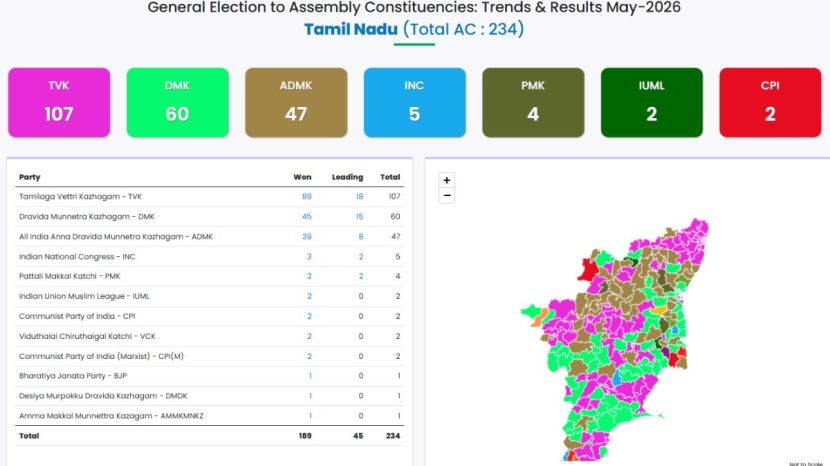Screen dimensions: 830x466
Task: Click the Total column header
Action: tap(390, 177)
